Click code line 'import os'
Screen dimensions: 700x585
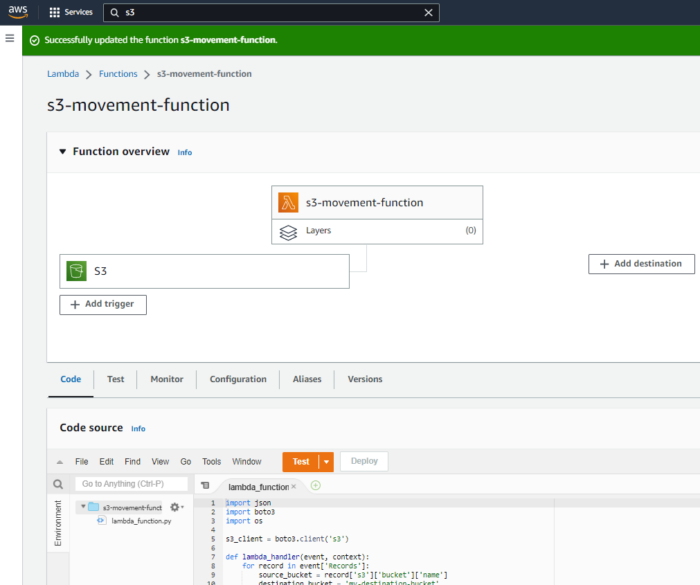point(244,521)
